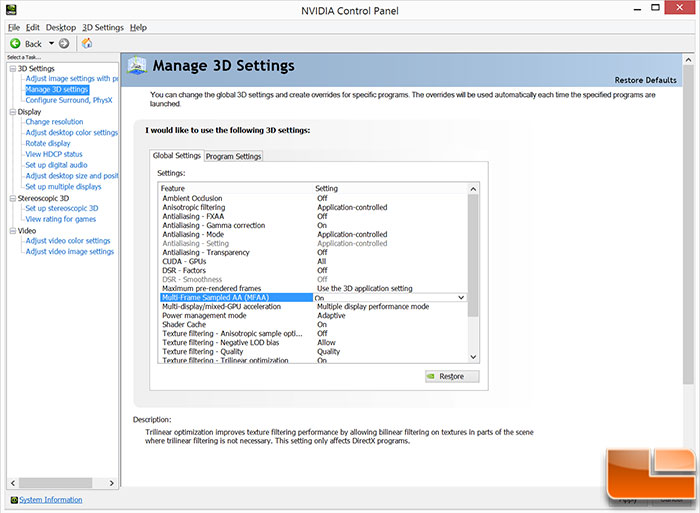Select Maximum pre-rendered frames row

[314, 288]
